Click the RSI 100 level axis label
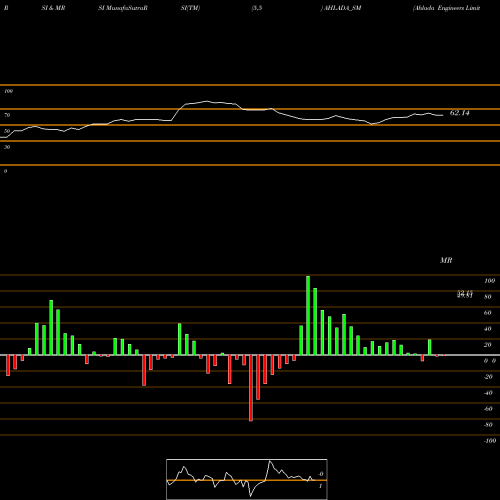 point(9,91)
